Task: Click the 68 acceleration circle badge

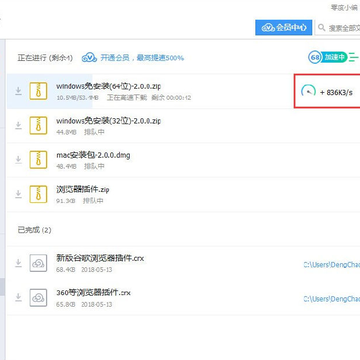Action: tap(315, 57)
